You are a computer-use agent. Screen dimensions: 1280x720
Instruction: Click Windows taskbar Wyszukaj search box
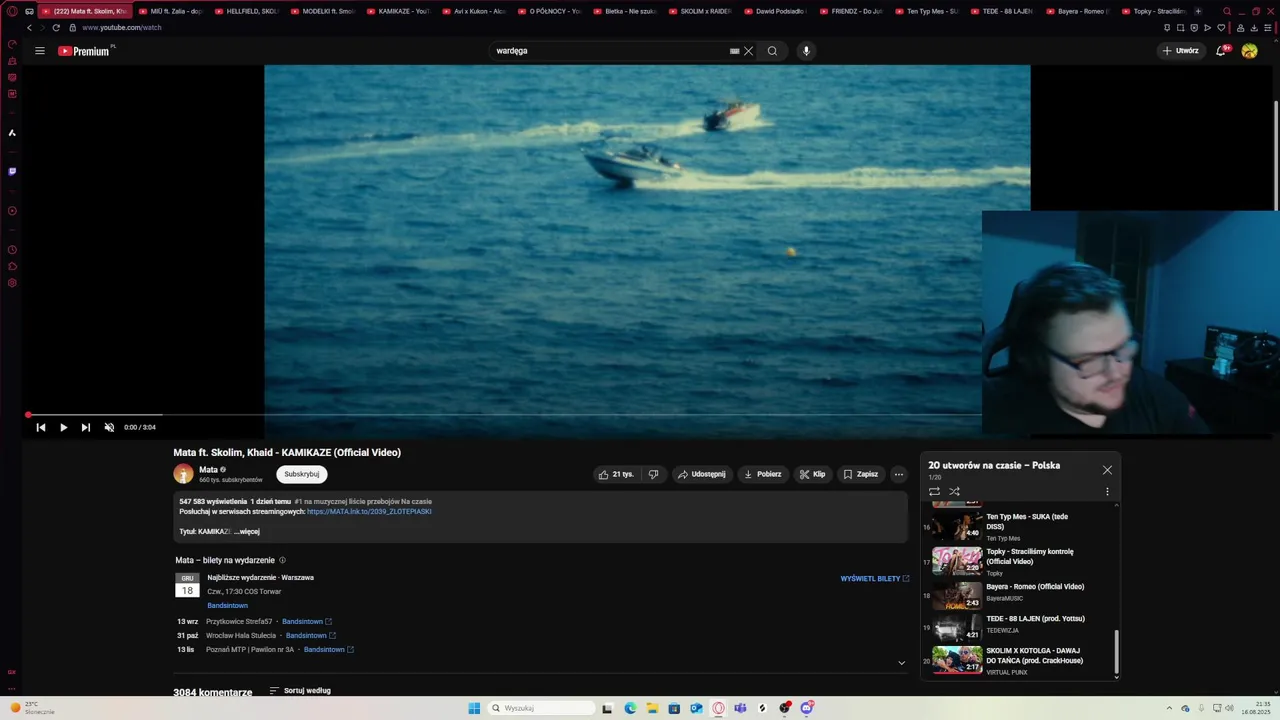[x=540, y=708]
